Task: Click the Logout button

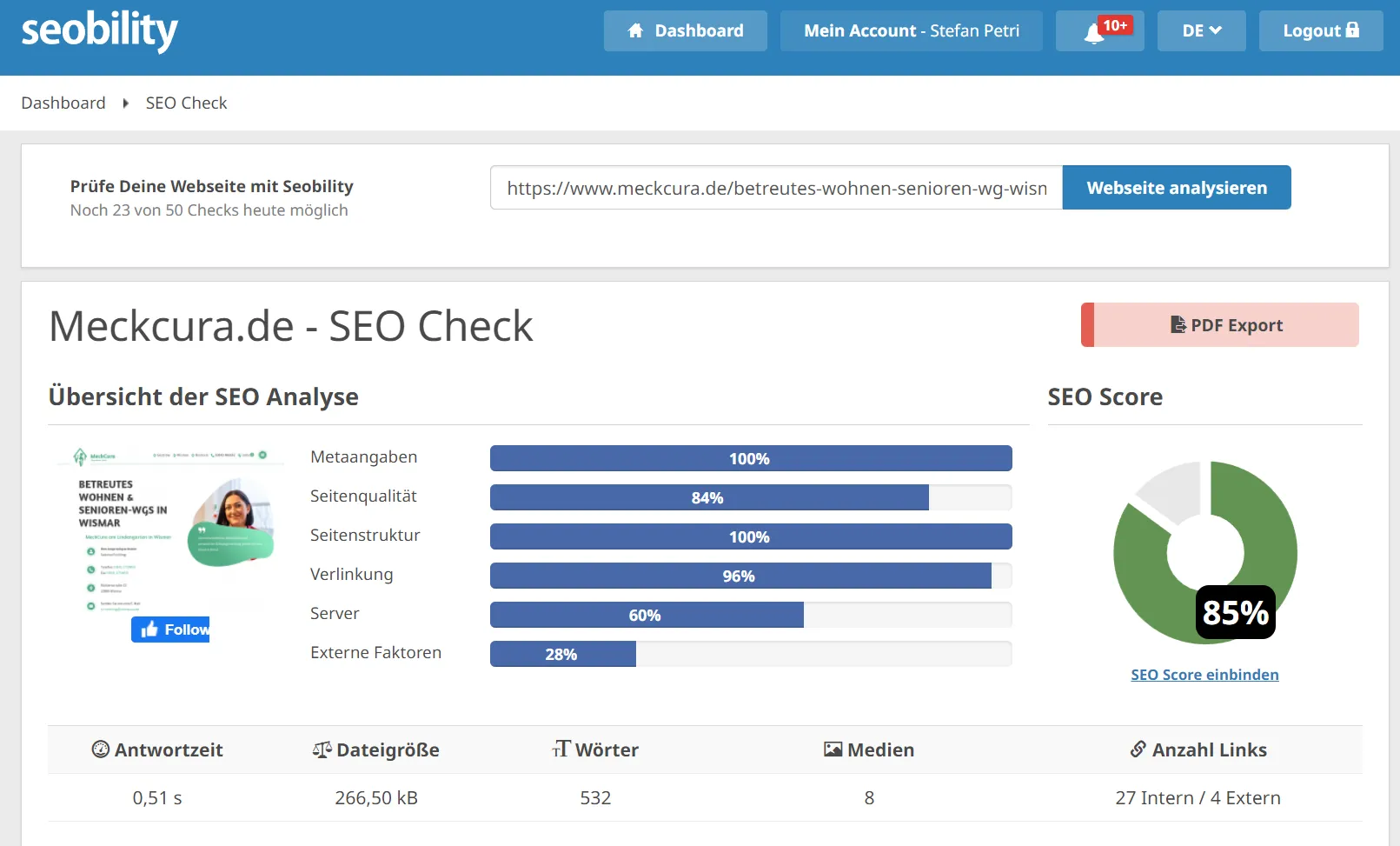Action: [x=1321, y=31]
